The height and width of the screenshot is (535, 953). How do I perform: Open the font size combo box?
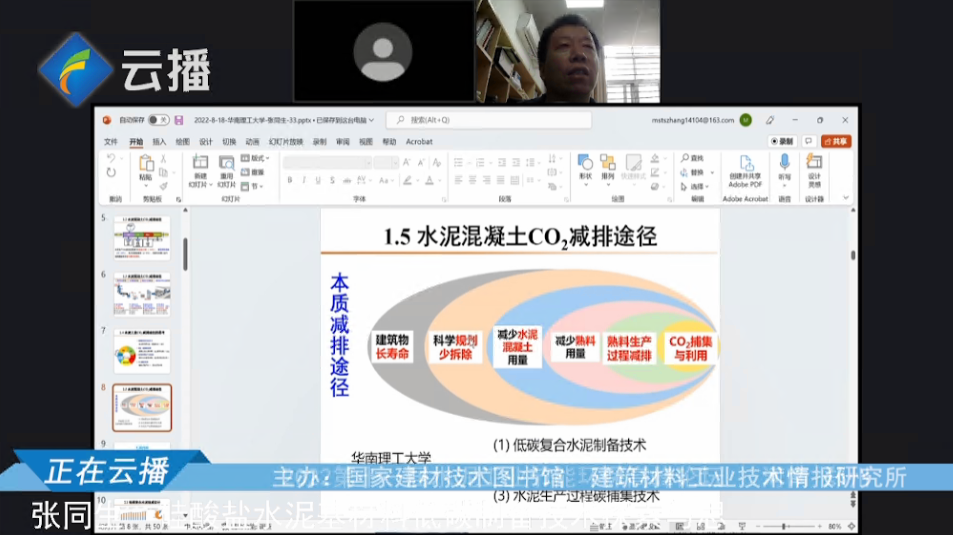point(386,162)
